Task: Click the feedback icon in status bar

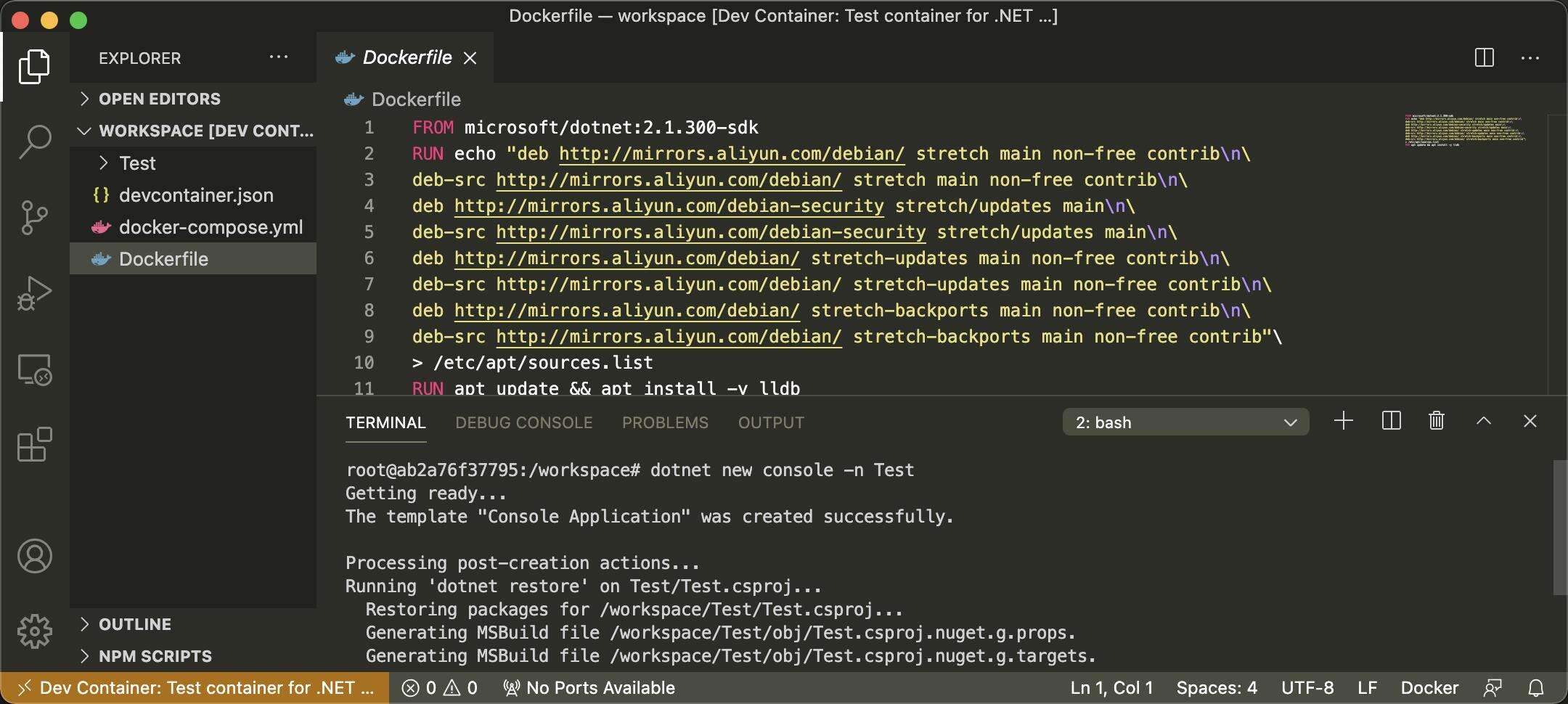Action: click(x=1493, y=687)
